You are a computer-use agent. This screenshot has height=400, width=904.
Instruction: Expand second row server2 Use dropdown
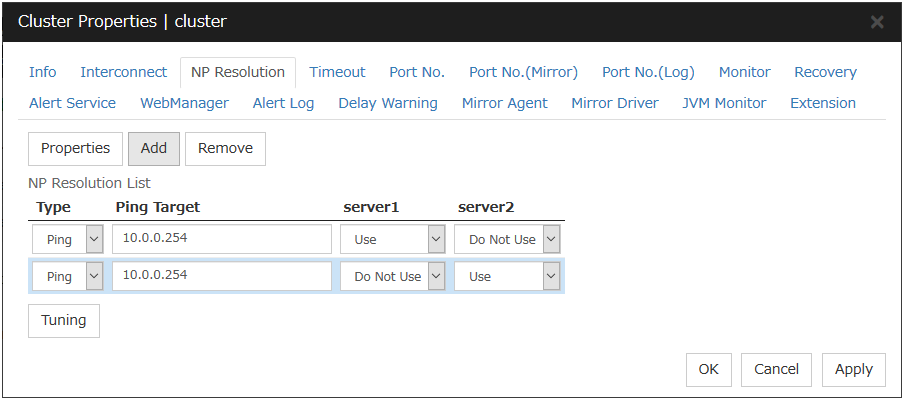(507, 277)
